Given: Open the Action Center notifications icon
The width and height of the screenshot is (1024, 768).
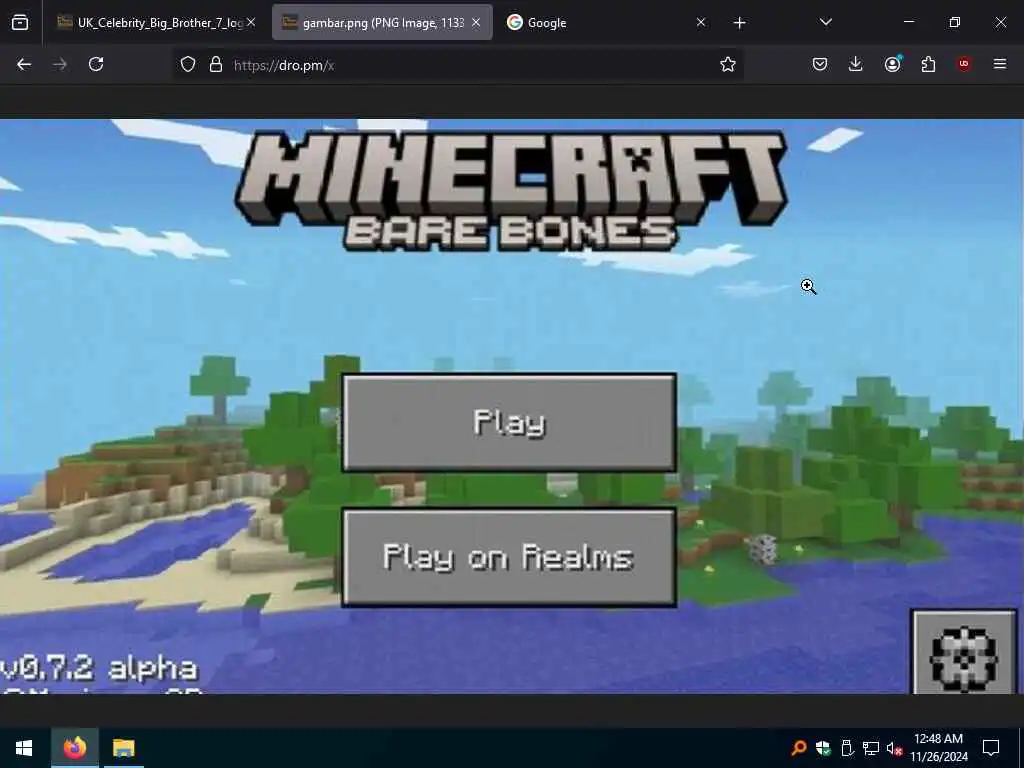Looking at the screenshot, I should [991, 748].
